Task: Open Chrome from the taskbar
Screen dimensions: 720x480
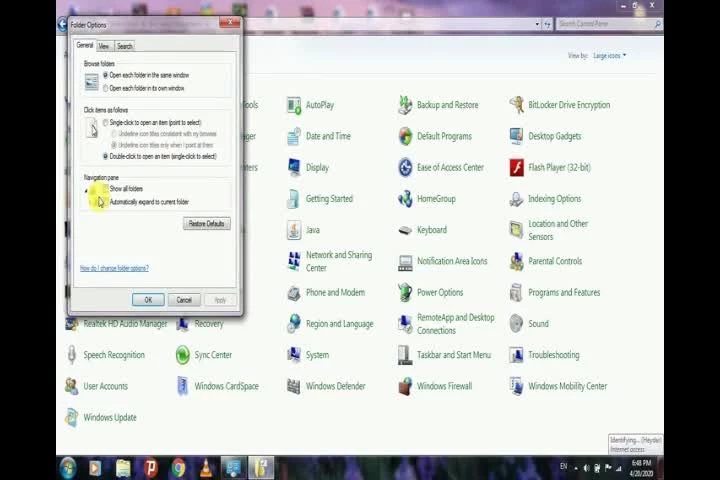Action: coord(178,468)
